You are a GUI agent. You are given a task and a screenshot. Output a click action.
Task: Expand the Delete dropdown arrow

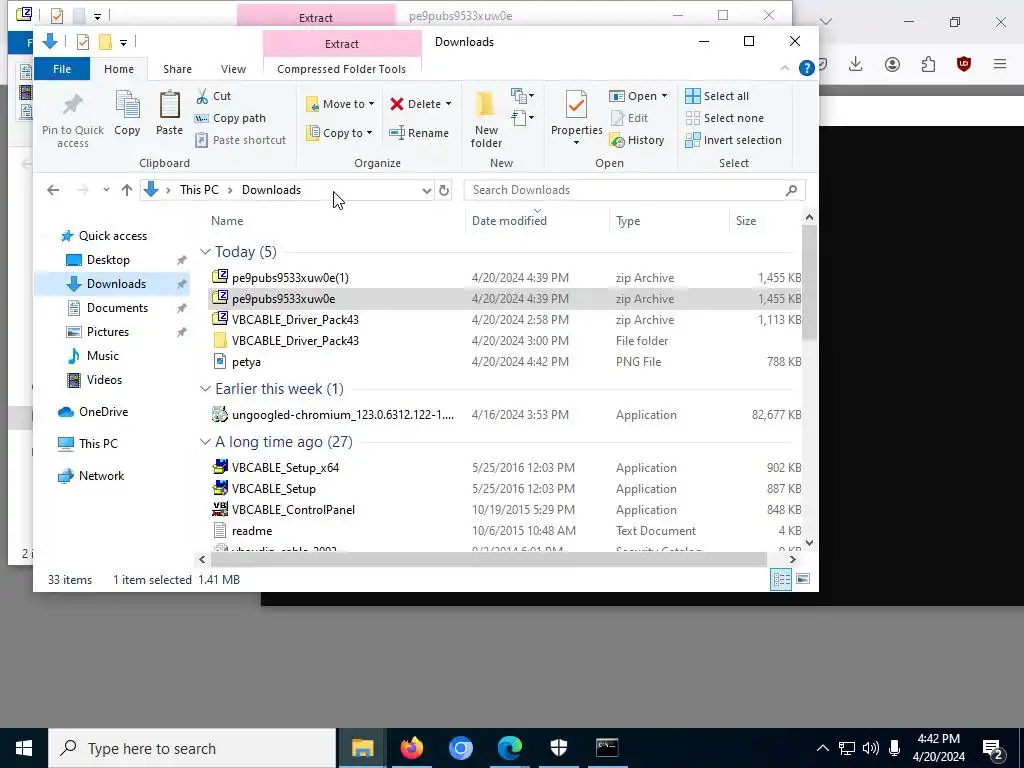click(x=449, y=104)
